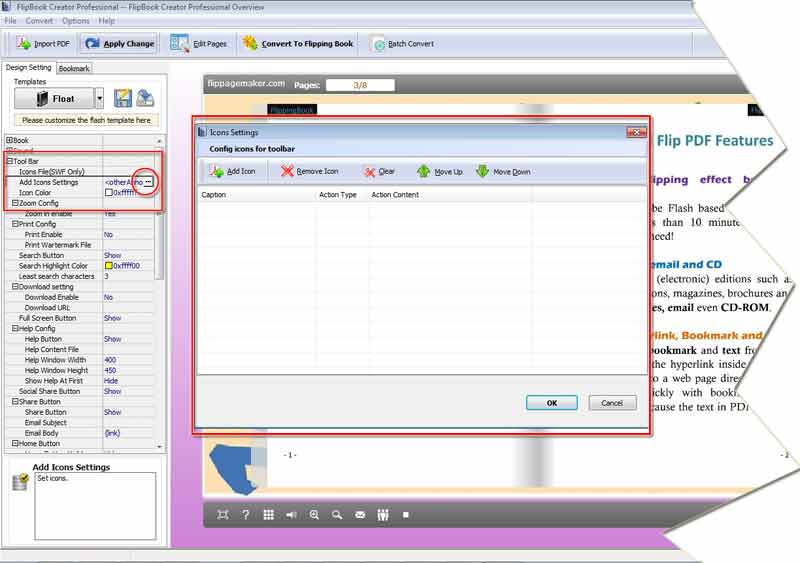The width and height of the screenshot is (800, 563).
Task: Select the Show Help At First row
Action: [x=80, y=381]
